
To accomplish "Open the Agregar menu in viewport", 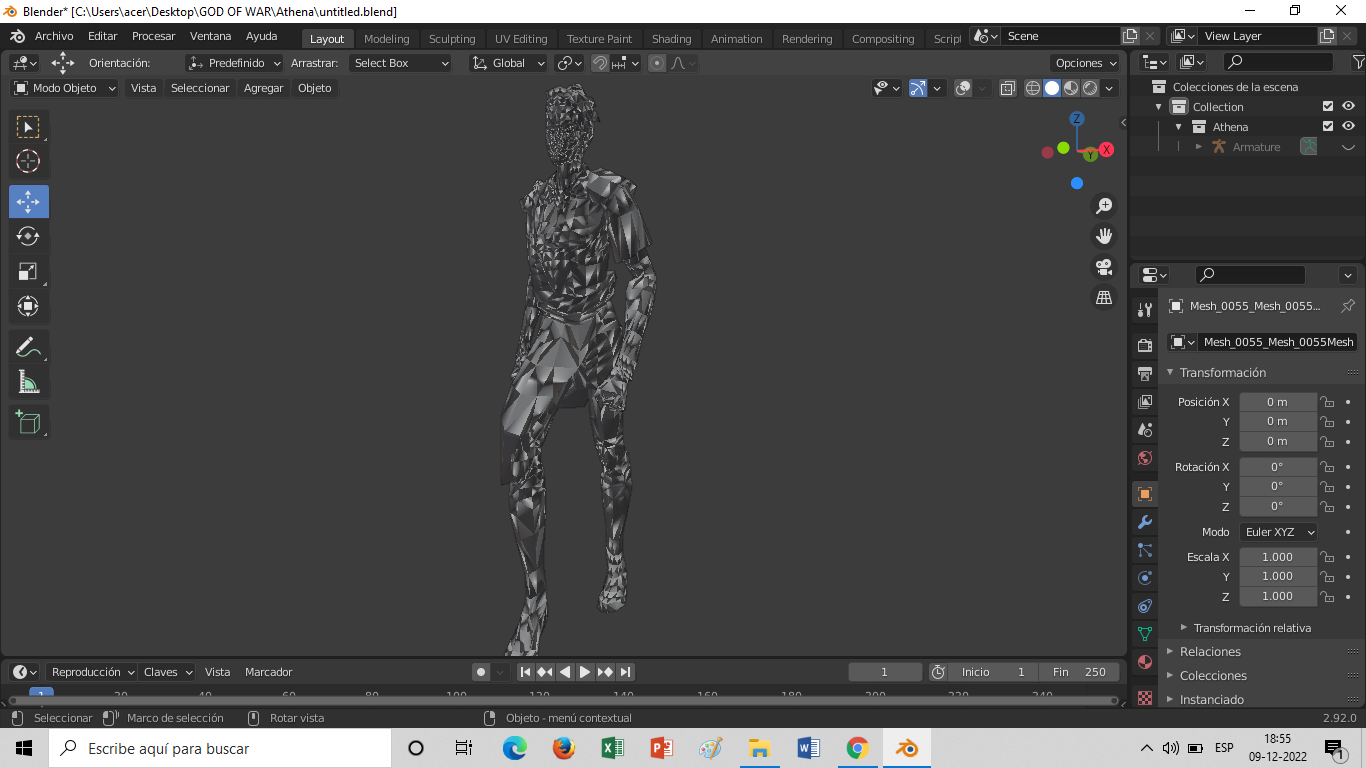I will click(263, 88).
